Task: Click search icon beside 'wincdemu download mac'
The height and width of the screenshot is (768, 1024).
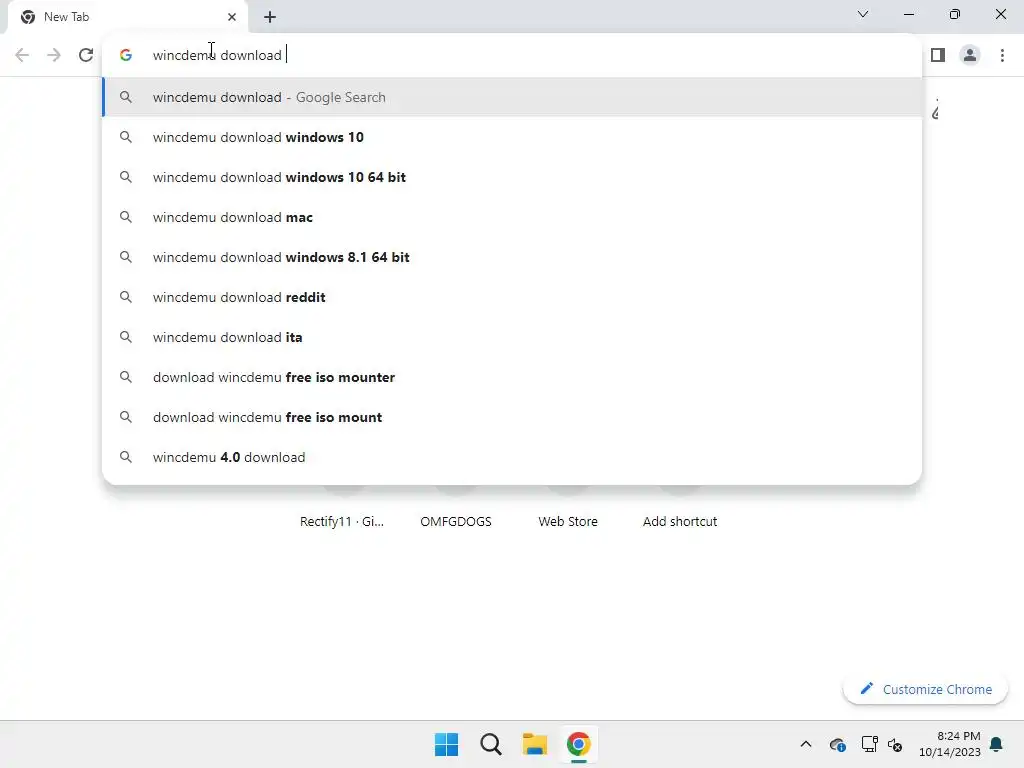Action: pos(125,217)
